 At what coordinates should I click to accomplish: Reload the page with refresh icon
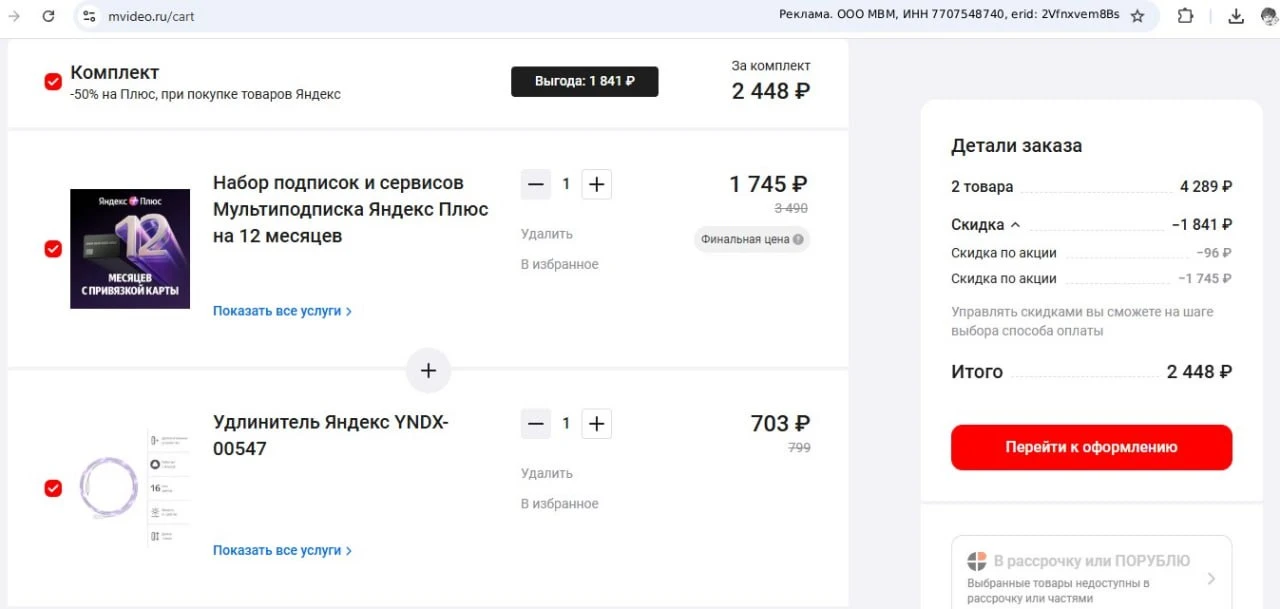point(49,16)
